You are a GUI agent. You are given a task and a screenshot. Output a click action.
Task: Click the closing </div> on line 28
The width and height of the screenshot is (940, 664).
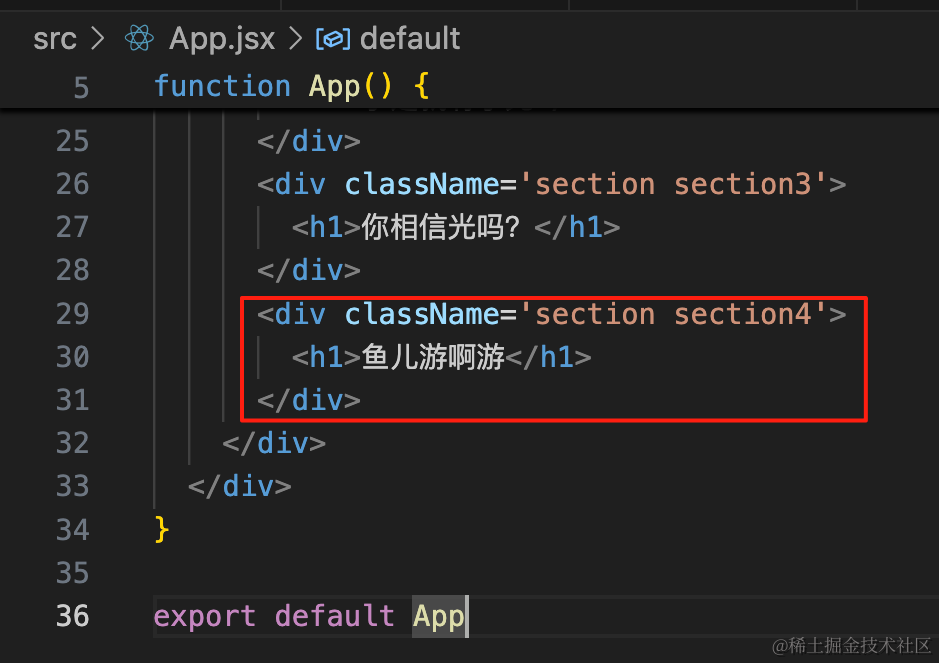click(309, 270)
